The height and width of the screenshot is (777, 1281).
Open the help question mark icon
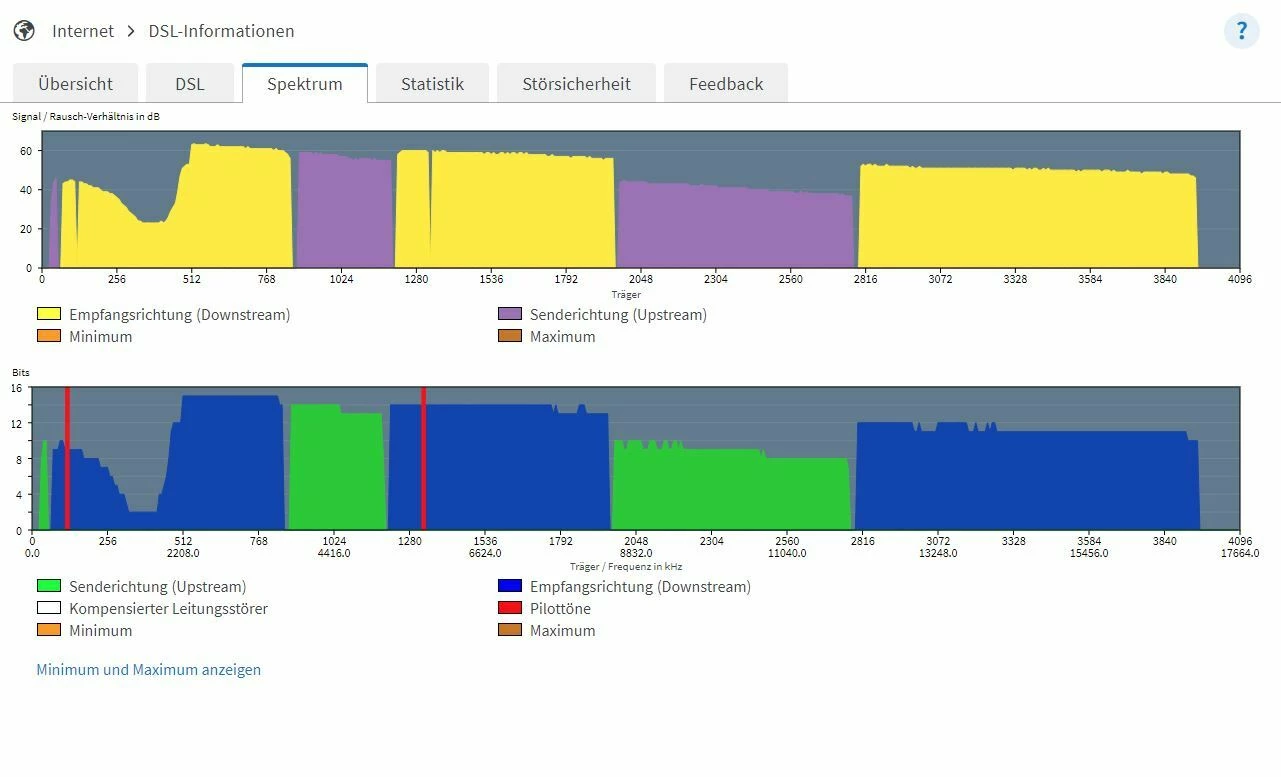(x=1241, y=31)
